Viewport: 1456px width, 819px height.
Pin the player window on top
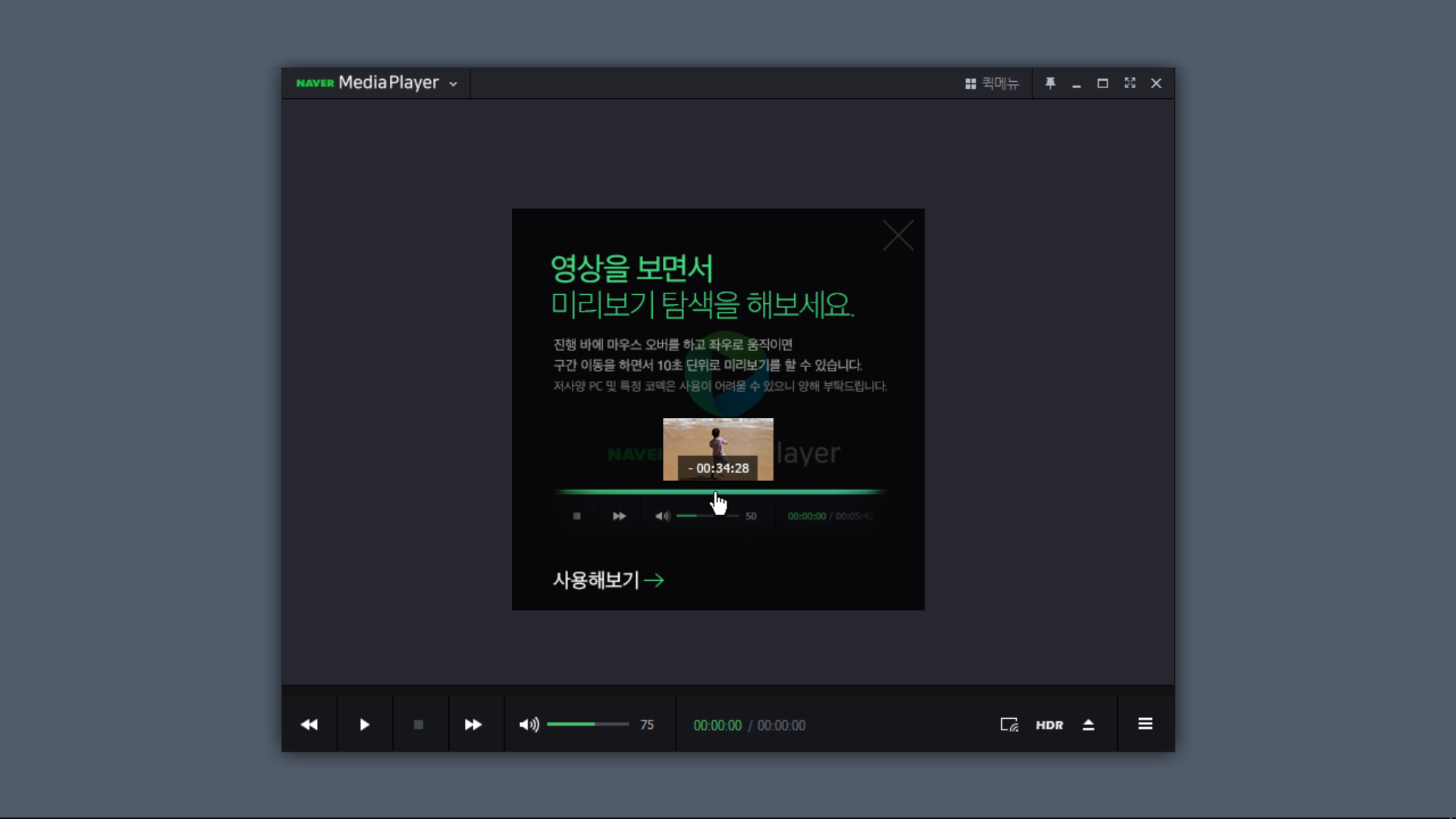[1050, 83]
